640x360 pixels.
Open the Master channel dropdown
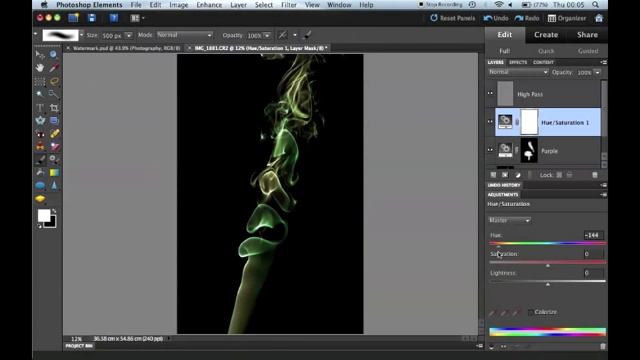pyautogui.click(x=509, y=220)
